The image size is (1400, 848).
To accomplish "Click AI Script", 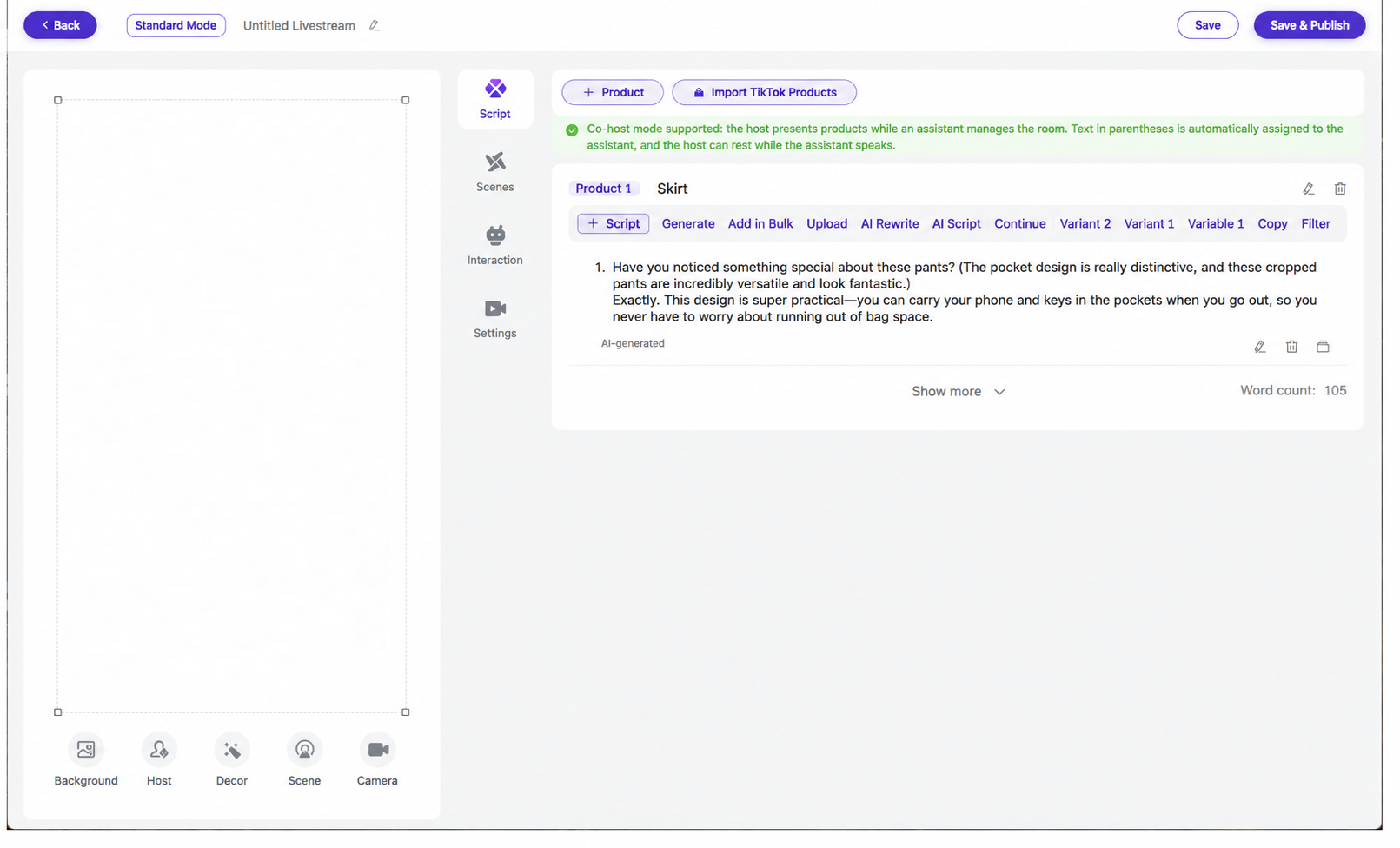I will [x=956, y=223].
